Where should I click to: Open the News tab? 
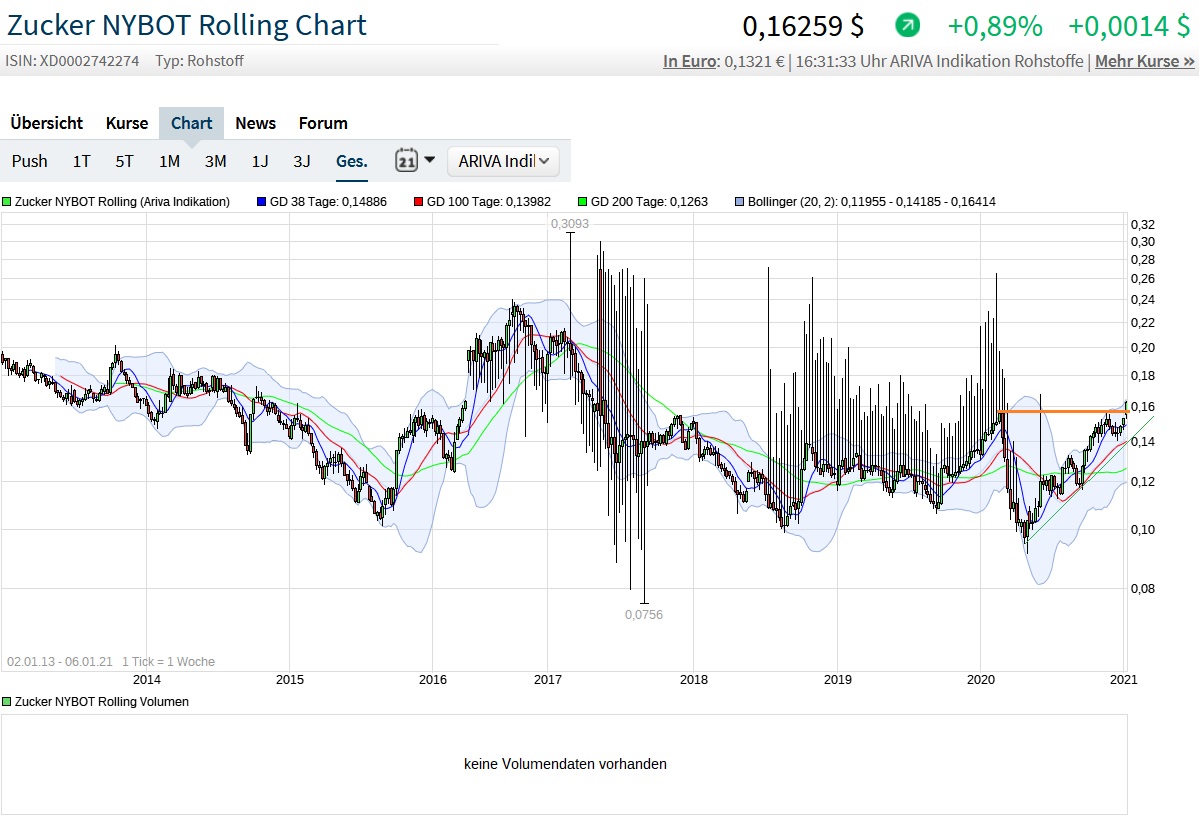pos(255,123)
